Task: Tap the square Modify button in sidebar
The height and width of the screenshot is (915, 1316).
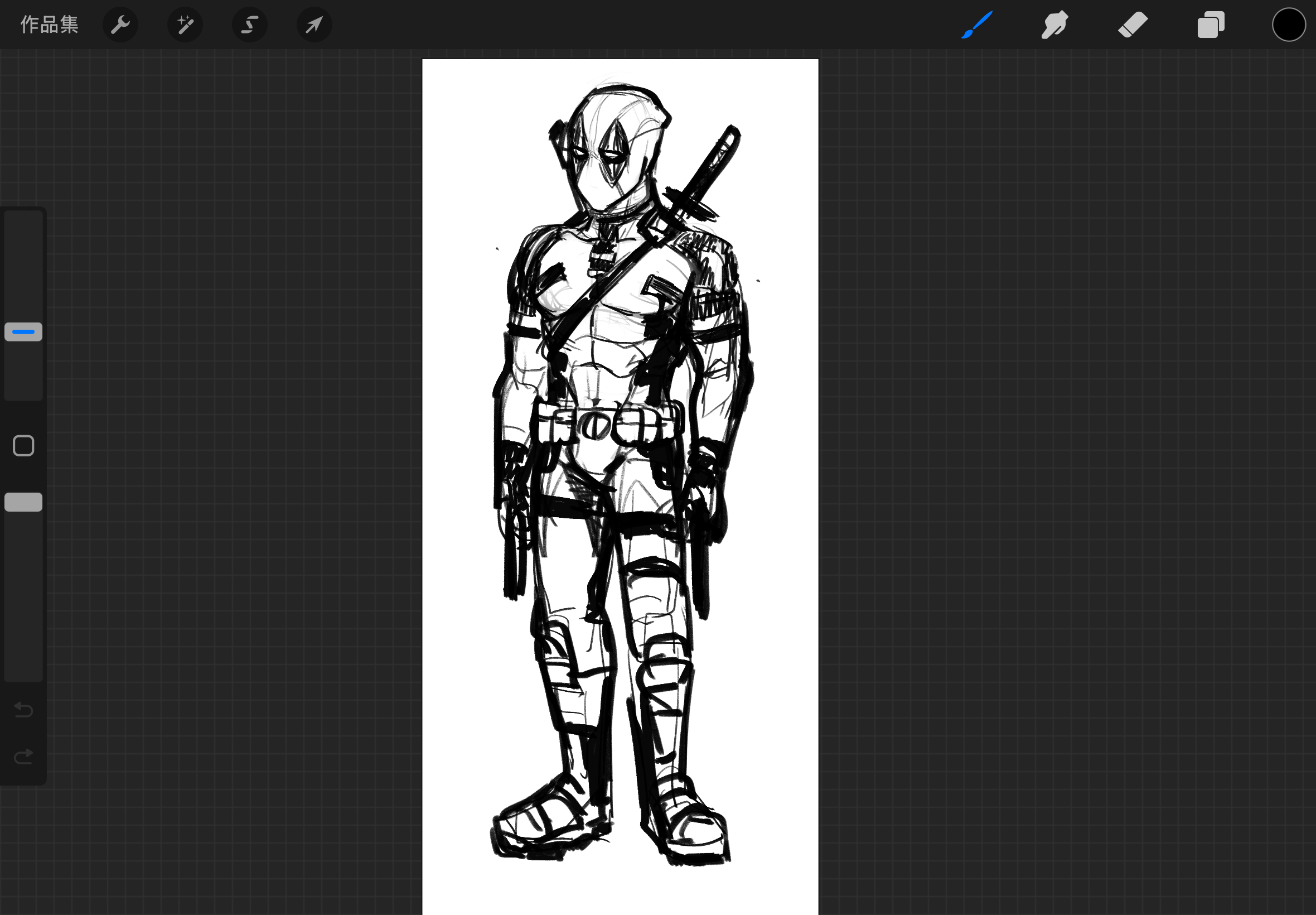Action: pyautogui.click(x=23, y=445)
